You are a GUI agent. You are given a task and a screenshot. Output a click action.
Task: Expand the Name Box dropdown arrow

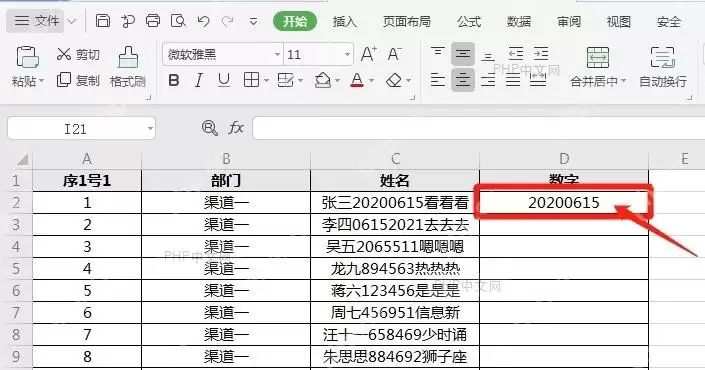click(150, 129)
